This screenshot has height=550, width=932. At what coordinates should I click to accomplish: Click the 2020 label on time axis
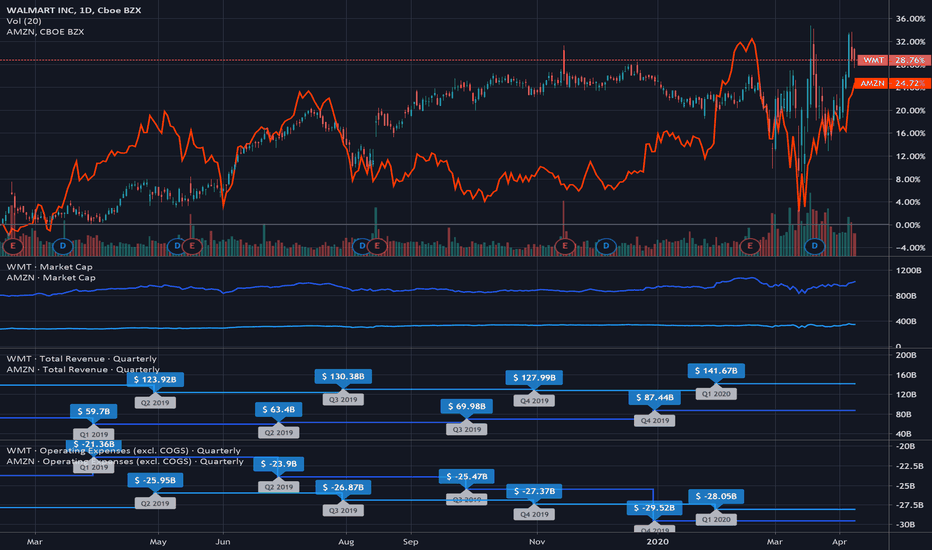pyautogui.click(x=657, y=542)
